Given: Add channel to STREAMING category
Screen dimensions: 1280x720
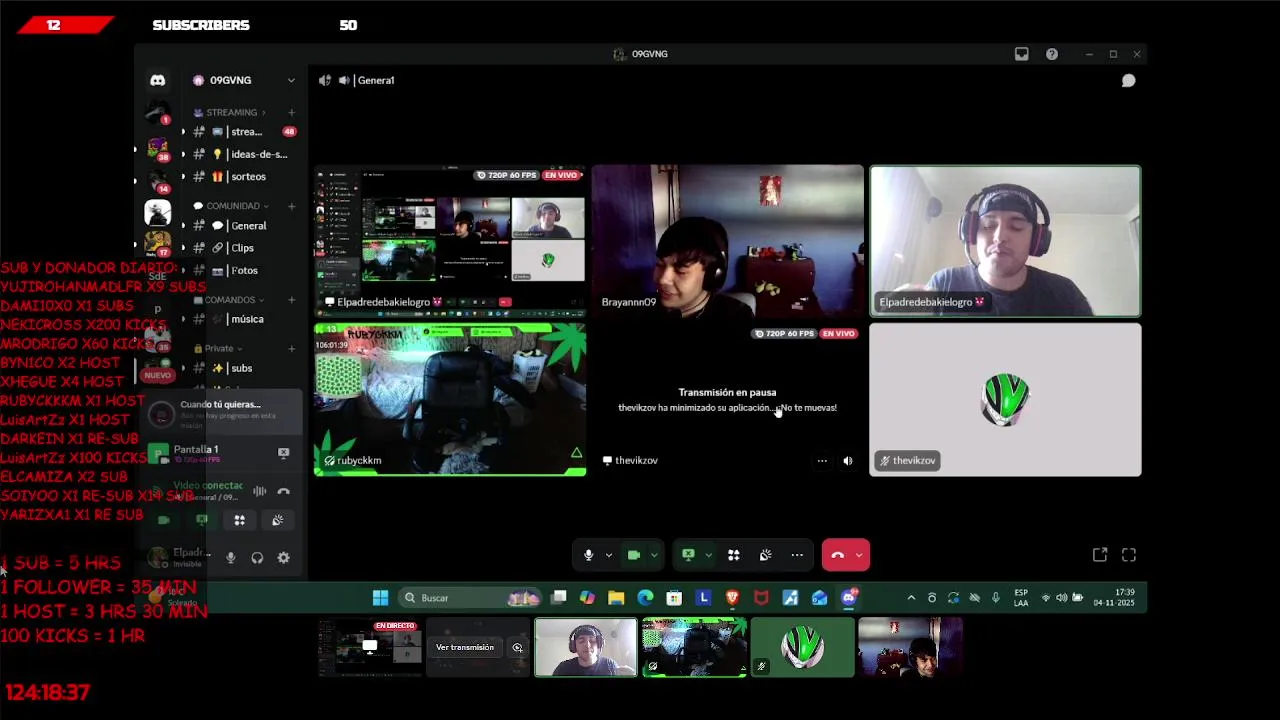Looking at the screenshot, I should coord(291,112).
